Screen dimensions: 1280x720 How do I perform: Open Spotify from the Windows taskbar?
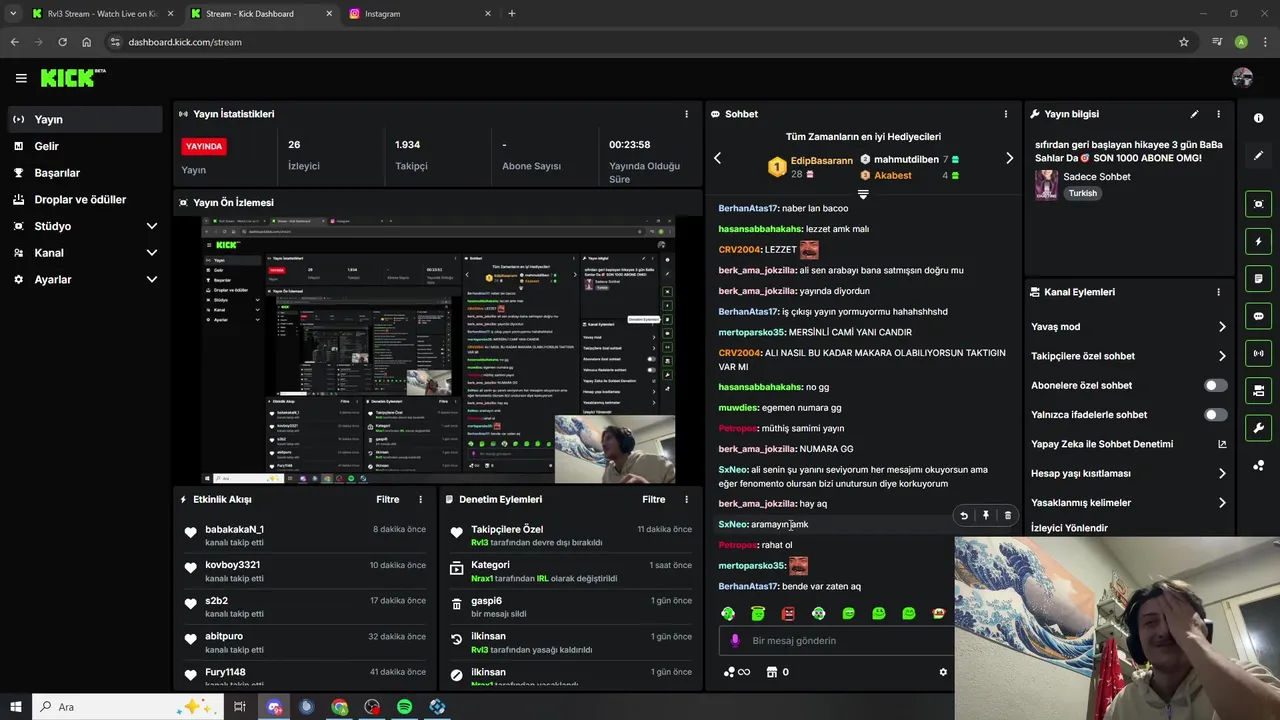point(404,707)
